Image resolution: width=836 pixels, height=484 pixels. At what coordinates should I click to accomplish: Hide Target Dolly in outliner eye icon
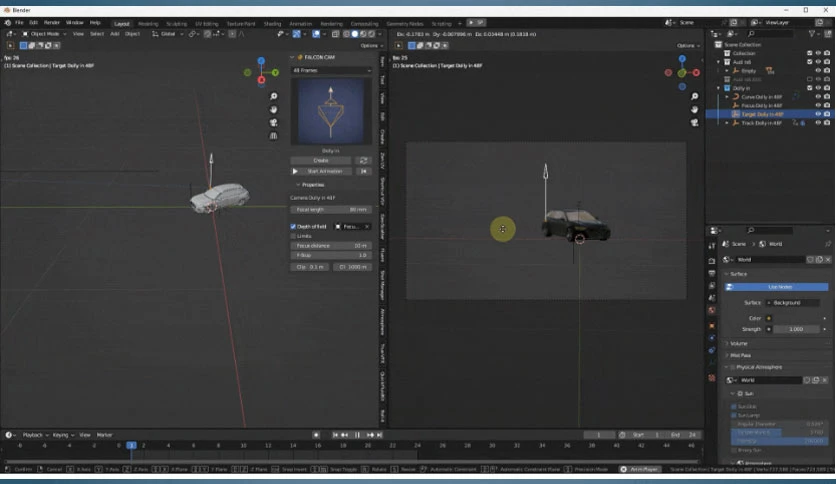point(818,114)
